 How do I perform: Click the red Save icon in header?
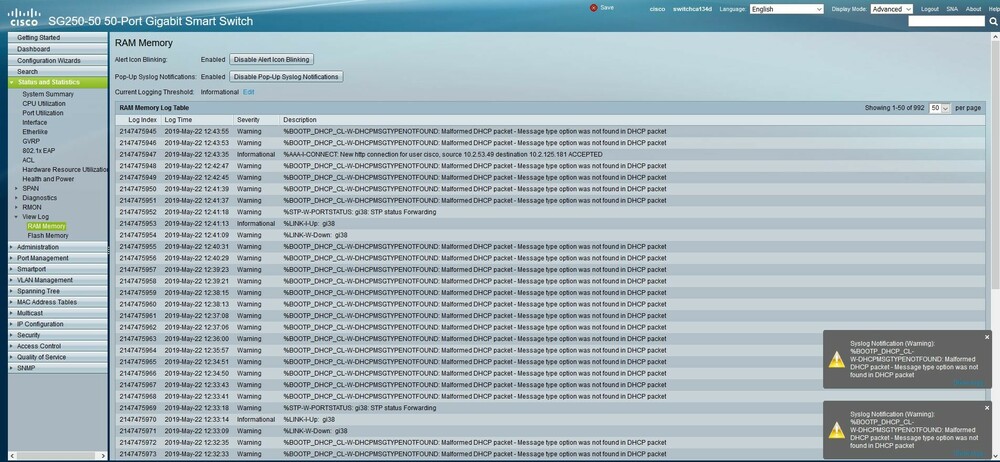point(594,7)
